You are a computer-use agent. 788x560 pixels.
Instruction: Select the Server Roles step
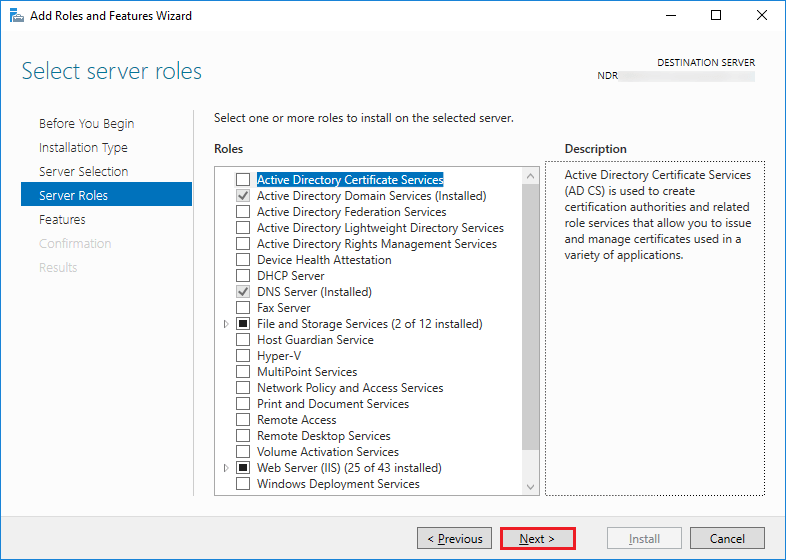tap(106, 194)
